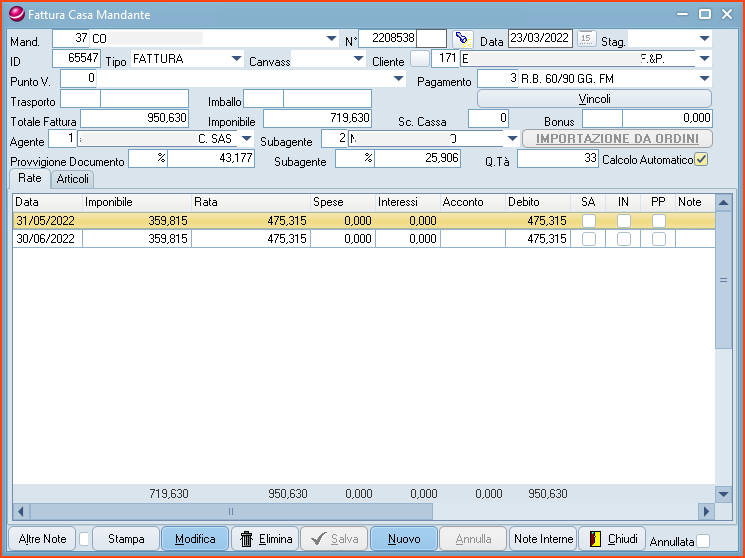Click Importazione da Ordini button
The width and height of the screenshot is (745, 558).
[x=617, y=139]
